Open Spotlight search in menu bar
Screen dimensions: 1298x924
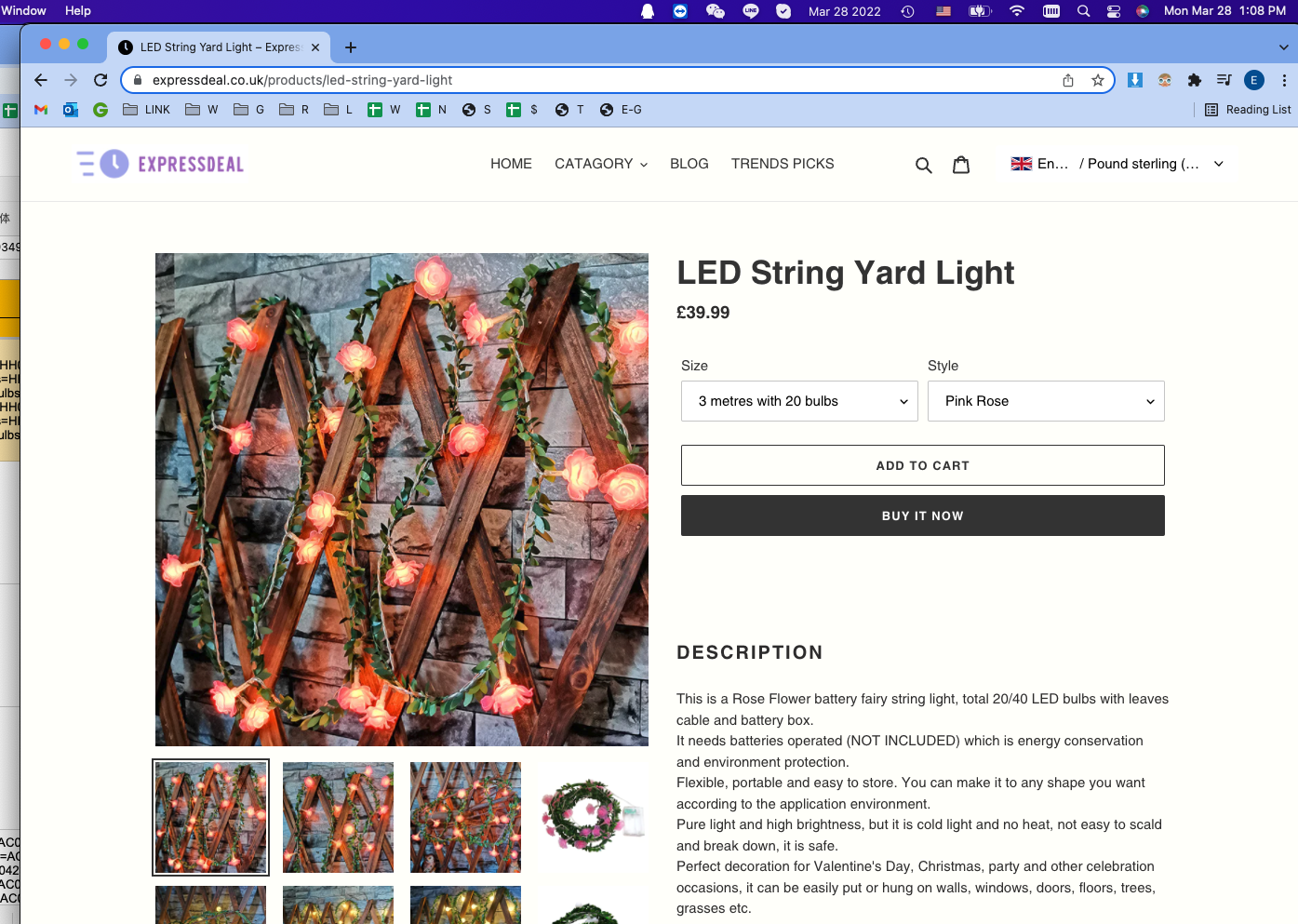1083,11
